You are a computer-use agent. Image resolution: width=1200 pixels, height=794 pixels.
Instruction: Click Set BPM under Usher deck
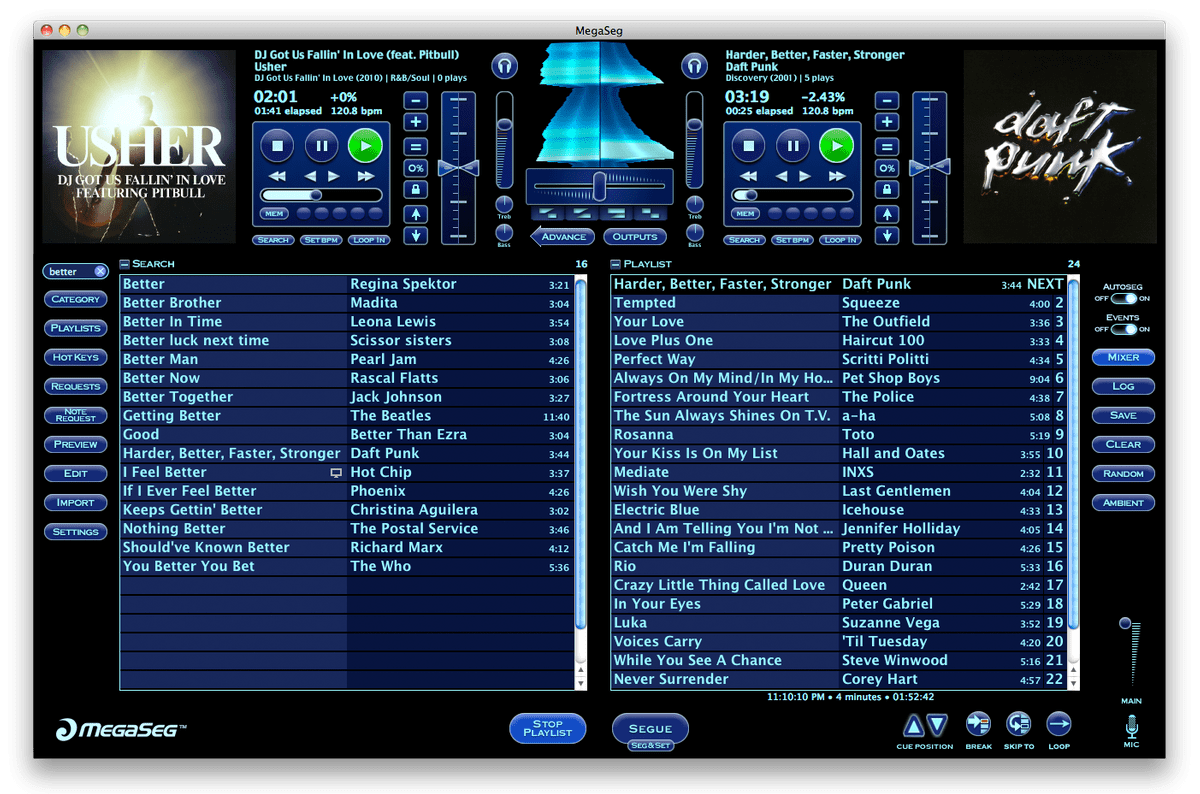(320, 240)
